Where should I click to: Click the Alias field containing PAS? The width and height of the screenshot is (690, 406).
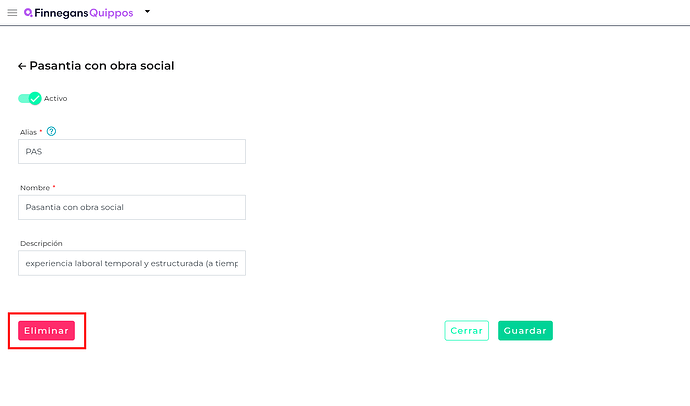[x=132, y=152]
